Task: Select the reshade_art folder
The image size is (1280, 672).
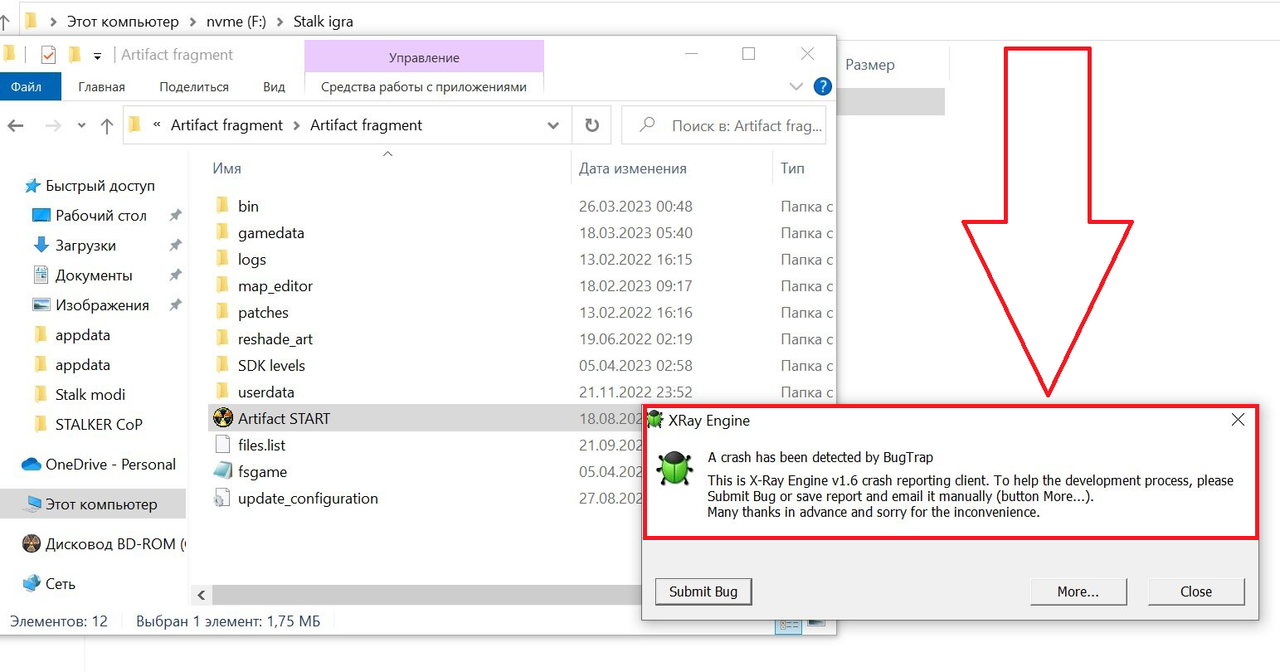Action: (275, 339)
